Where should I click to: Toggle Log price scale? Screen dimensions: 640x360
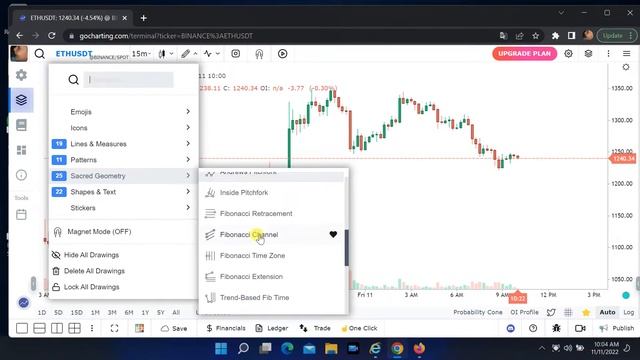click(628, 312)
